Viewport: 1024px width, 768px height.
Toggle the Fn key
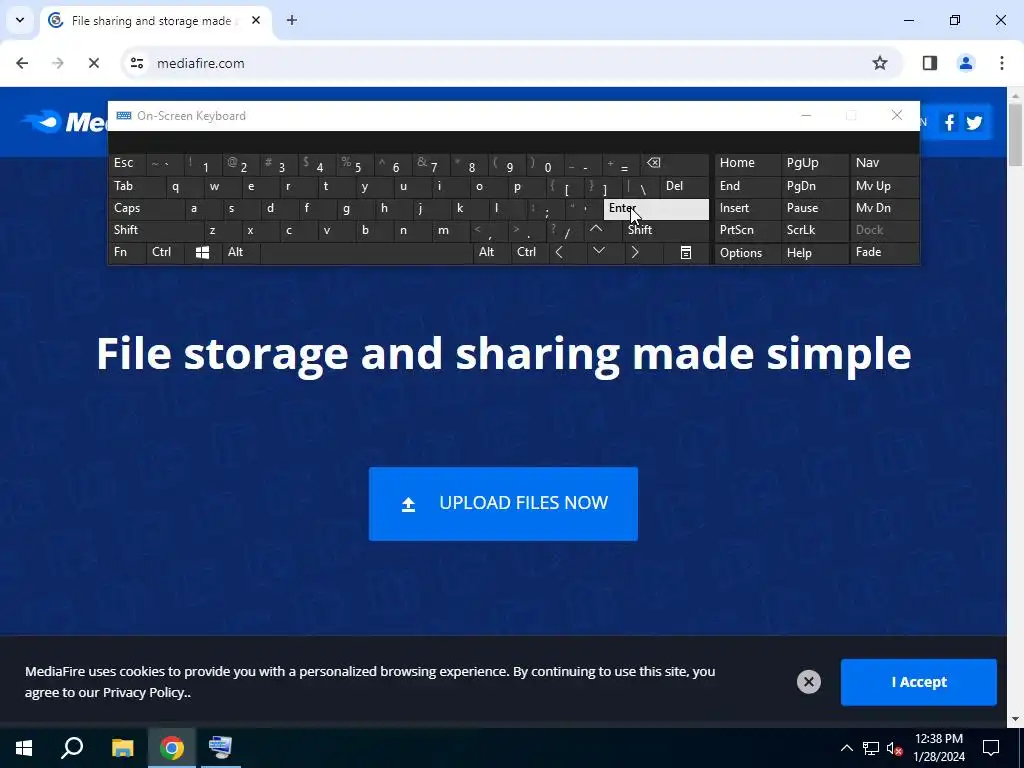(x=127, y=253)
